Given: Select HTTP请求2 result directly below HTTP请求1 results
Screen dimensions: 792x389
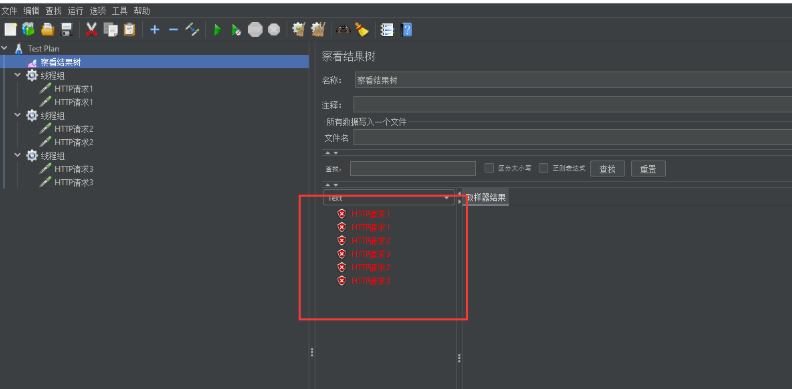Looking at the screenshot, I should click(x=371, y=240).
